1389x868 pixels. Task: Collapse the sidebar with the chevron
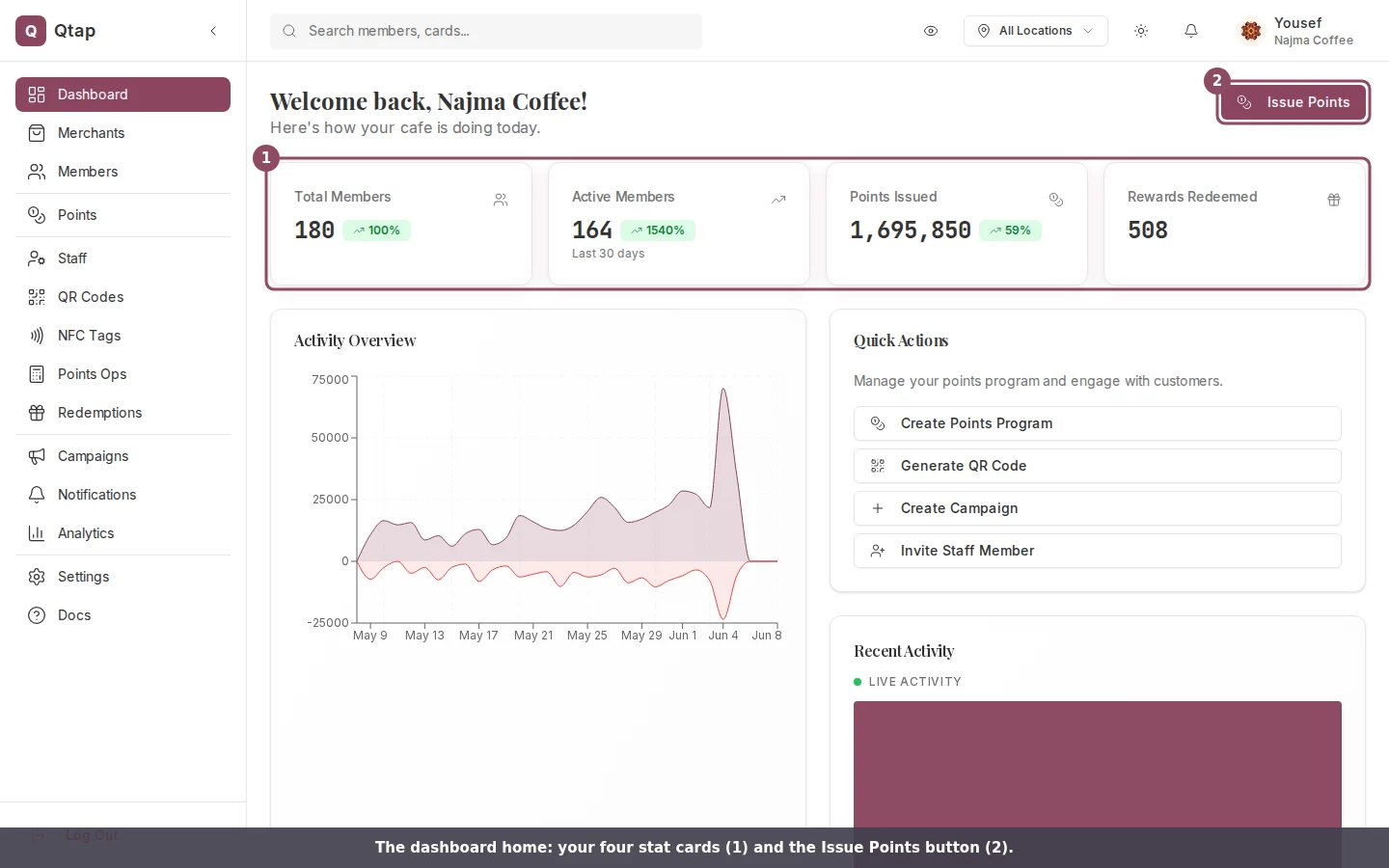click(x=213, y=31)
